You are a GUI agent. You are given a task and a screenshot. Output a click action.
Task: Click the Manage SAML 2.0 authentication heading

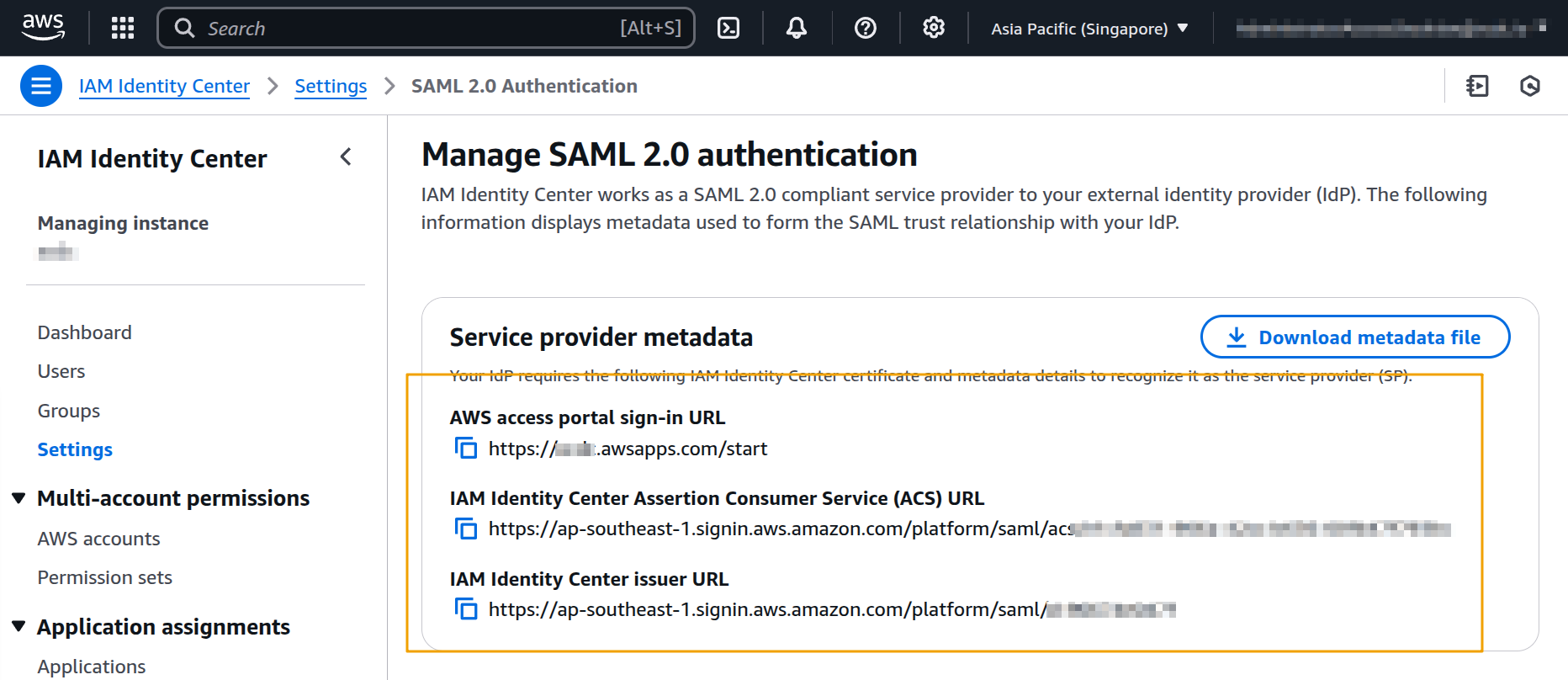(670, 155)
